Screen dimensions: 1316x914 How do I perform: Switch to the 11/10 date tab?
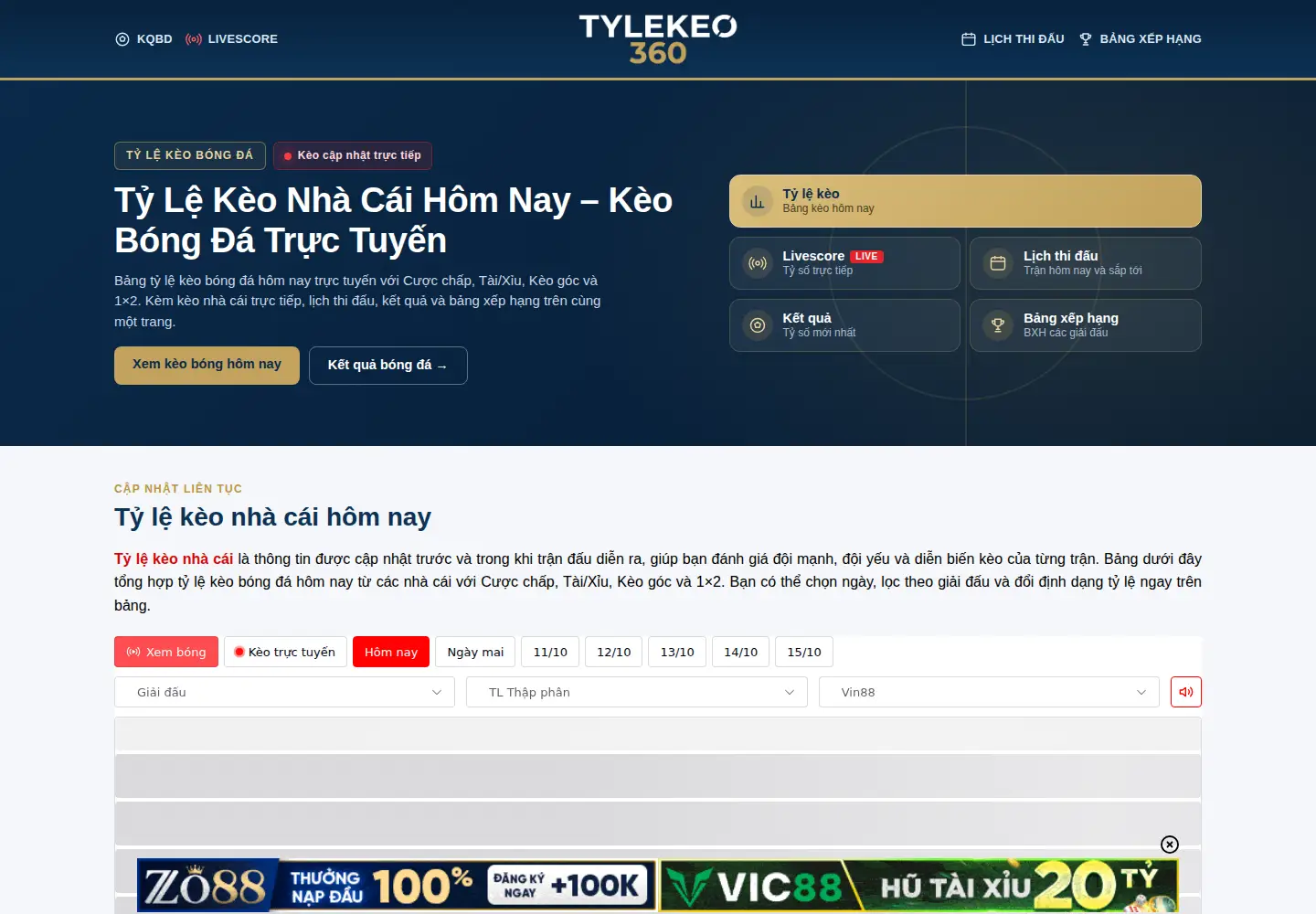pos(550,652)
